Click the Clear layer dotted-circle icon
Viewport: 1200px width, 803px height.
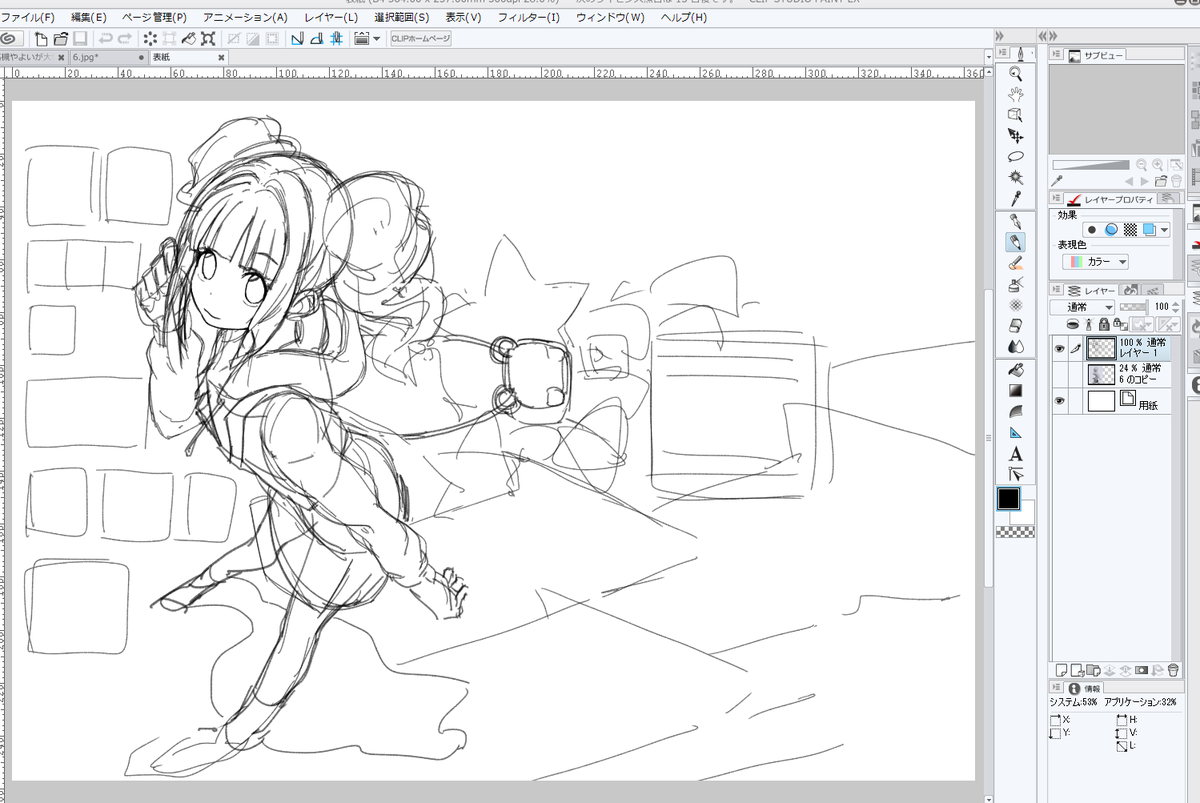151,39
